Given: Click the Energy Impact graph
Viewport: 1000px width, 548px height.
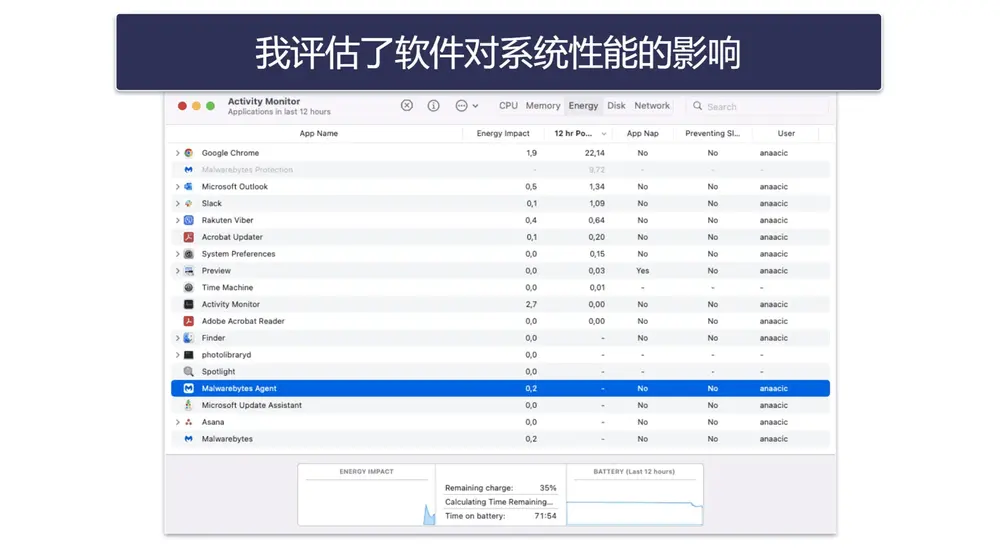Looking at the screenshot, I should click(x=367, y=494).
